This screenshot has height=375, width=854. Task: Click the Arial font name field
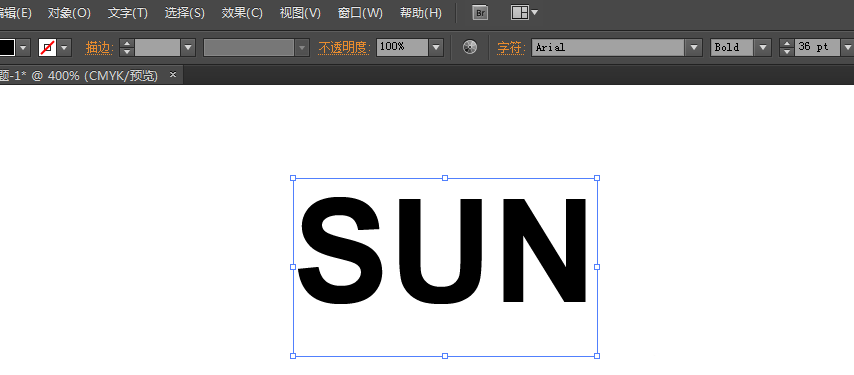point(608,48)
